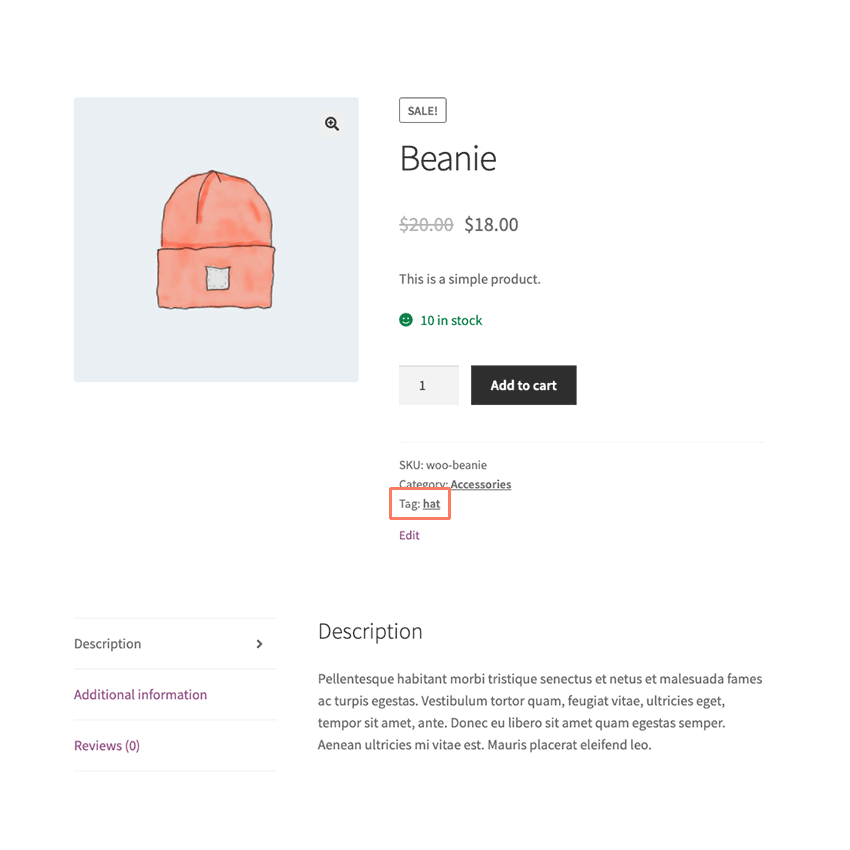The height and width of the screenshot is (850, 850).
Task: Open the Accessories category link
Action: click(480, 484)
